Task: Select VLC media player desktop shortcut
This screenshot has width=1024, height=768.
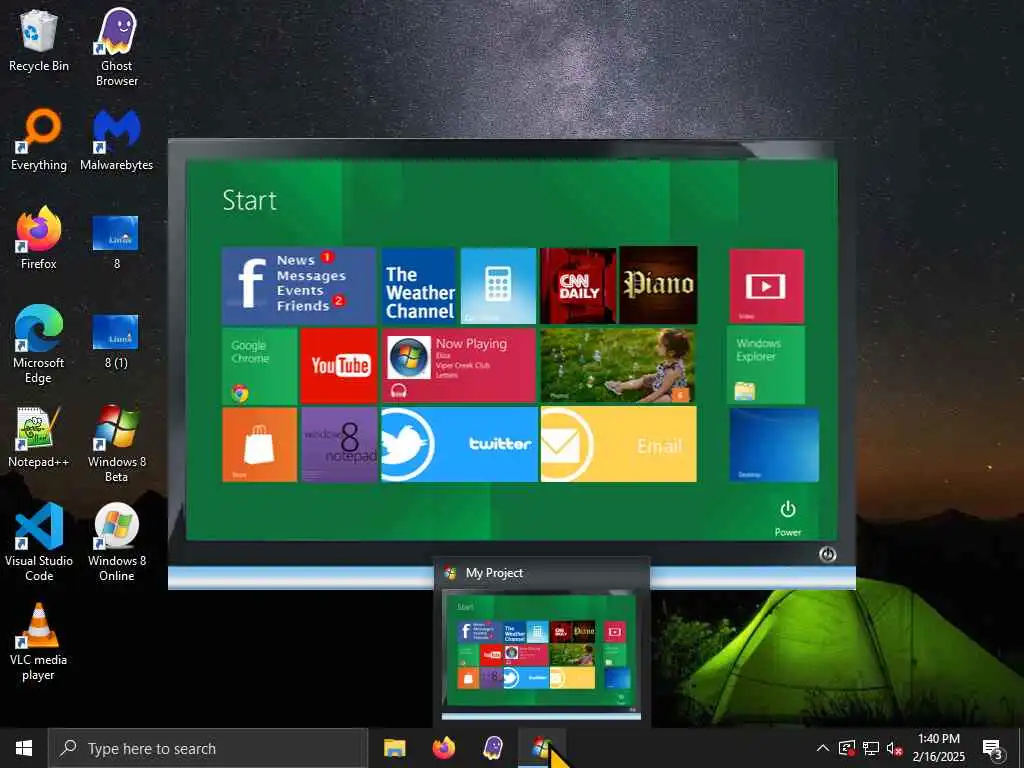Action: [39, 643]
